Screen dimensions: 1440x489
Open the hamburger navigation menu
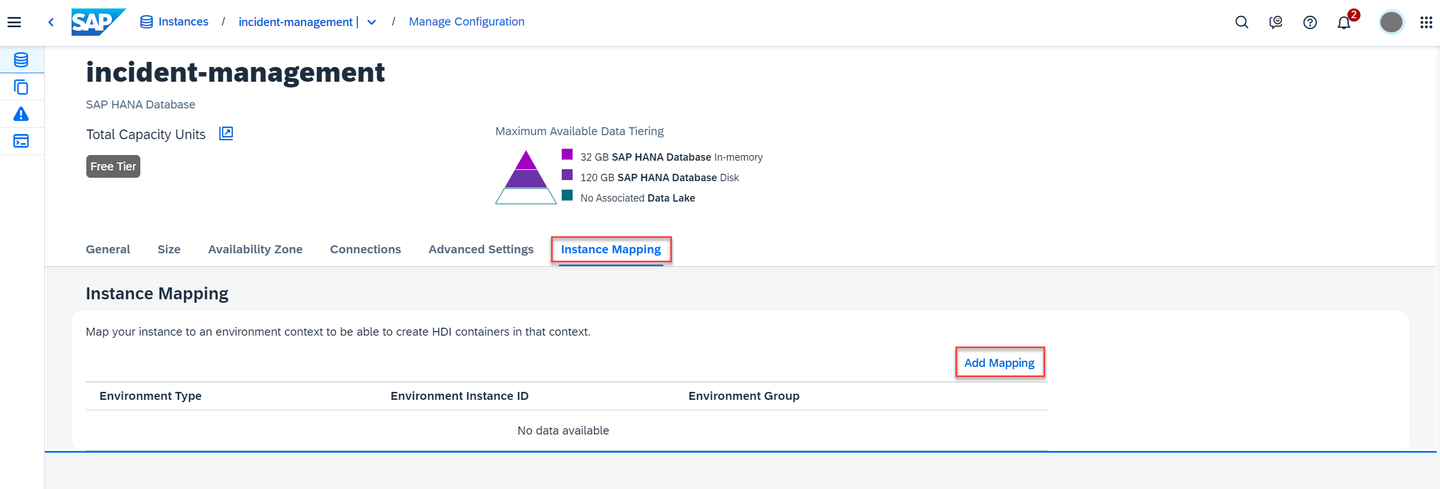click(x=14, y=22)
